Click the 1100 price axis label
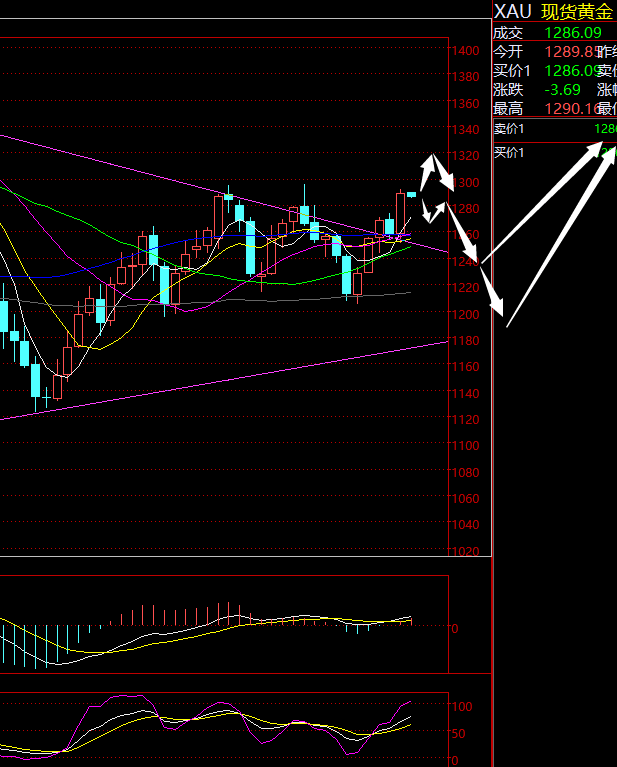Screen dimensions: 617x767 point(465,446)
